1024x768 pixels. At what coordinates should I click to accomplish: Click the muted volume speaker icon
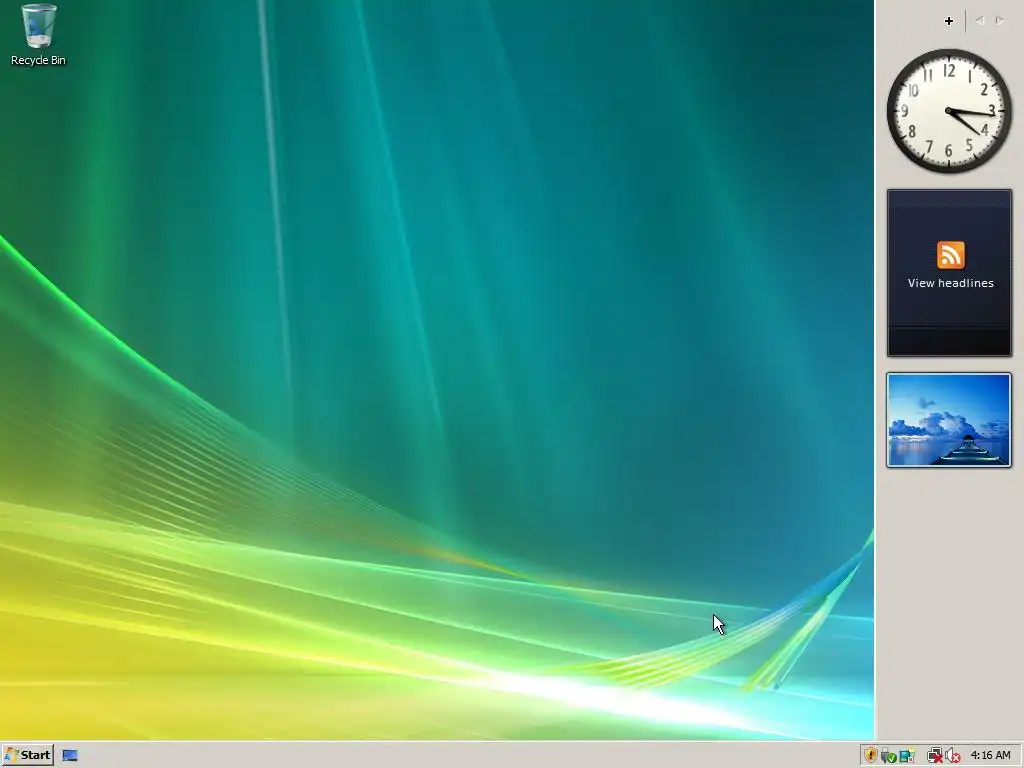point(952,756)
